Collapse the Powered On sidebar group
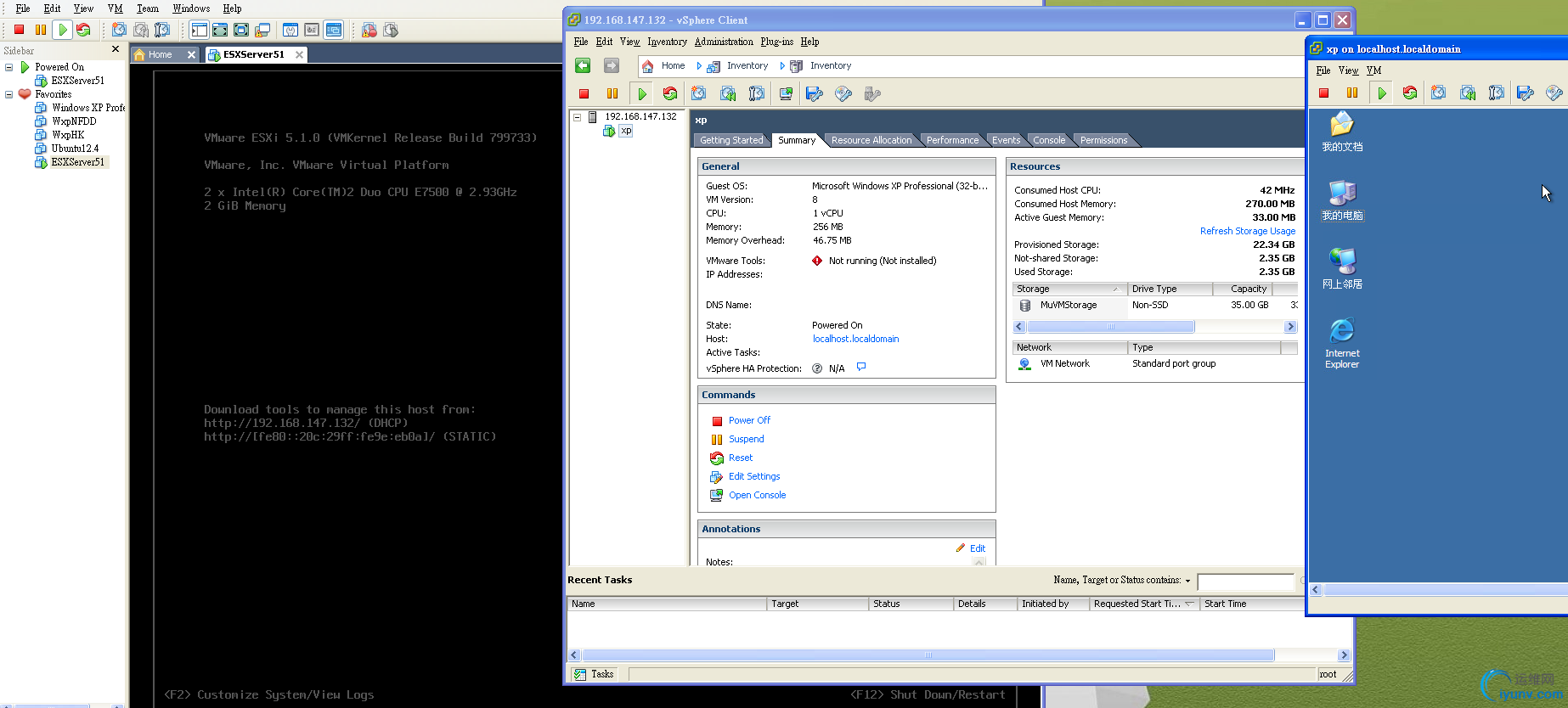The width and height of the screenshot is (1568, 708). [9, 67]
